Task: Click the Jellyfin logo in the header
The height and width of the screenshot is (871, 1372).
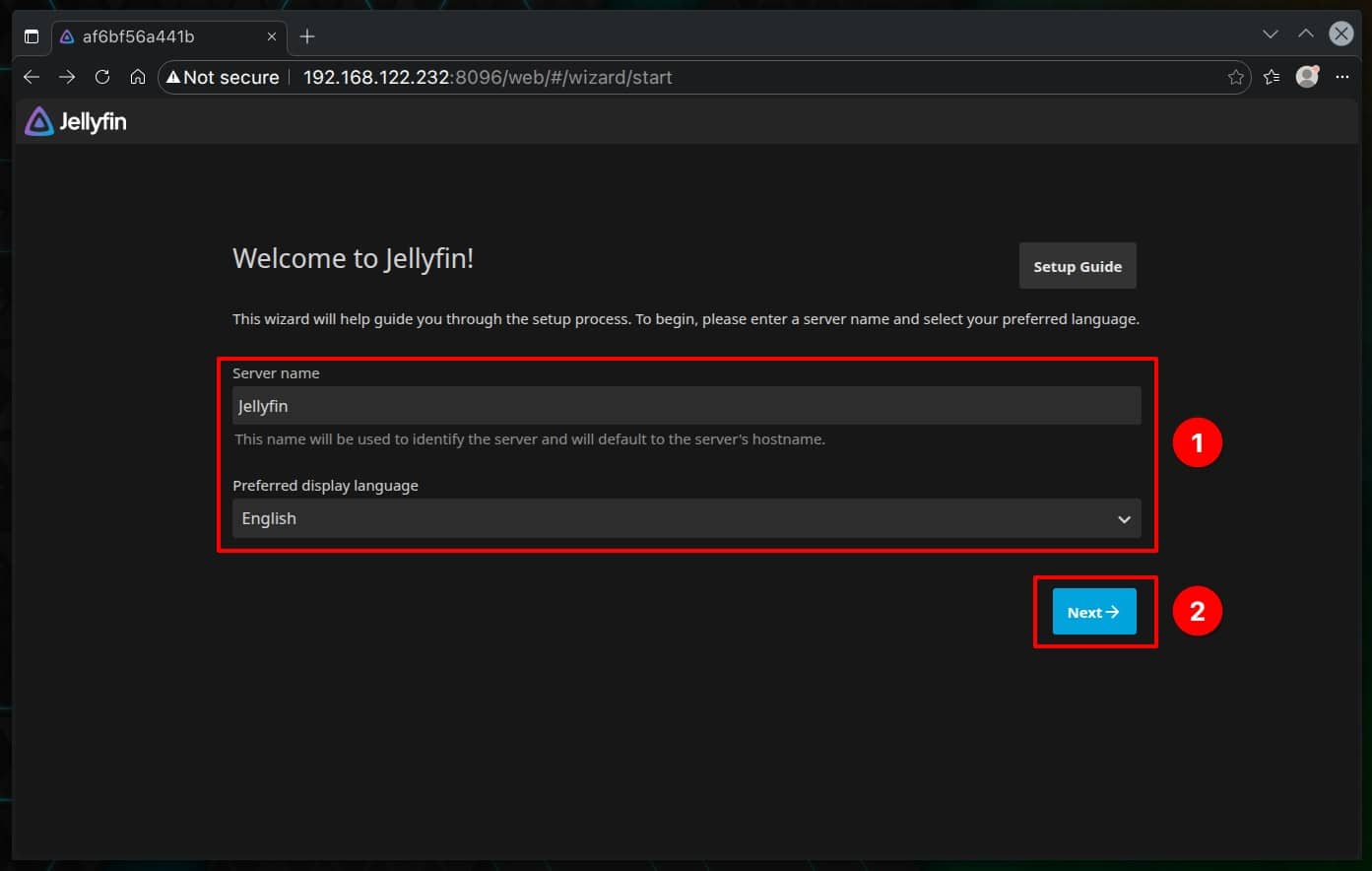Action: (75, 121)
